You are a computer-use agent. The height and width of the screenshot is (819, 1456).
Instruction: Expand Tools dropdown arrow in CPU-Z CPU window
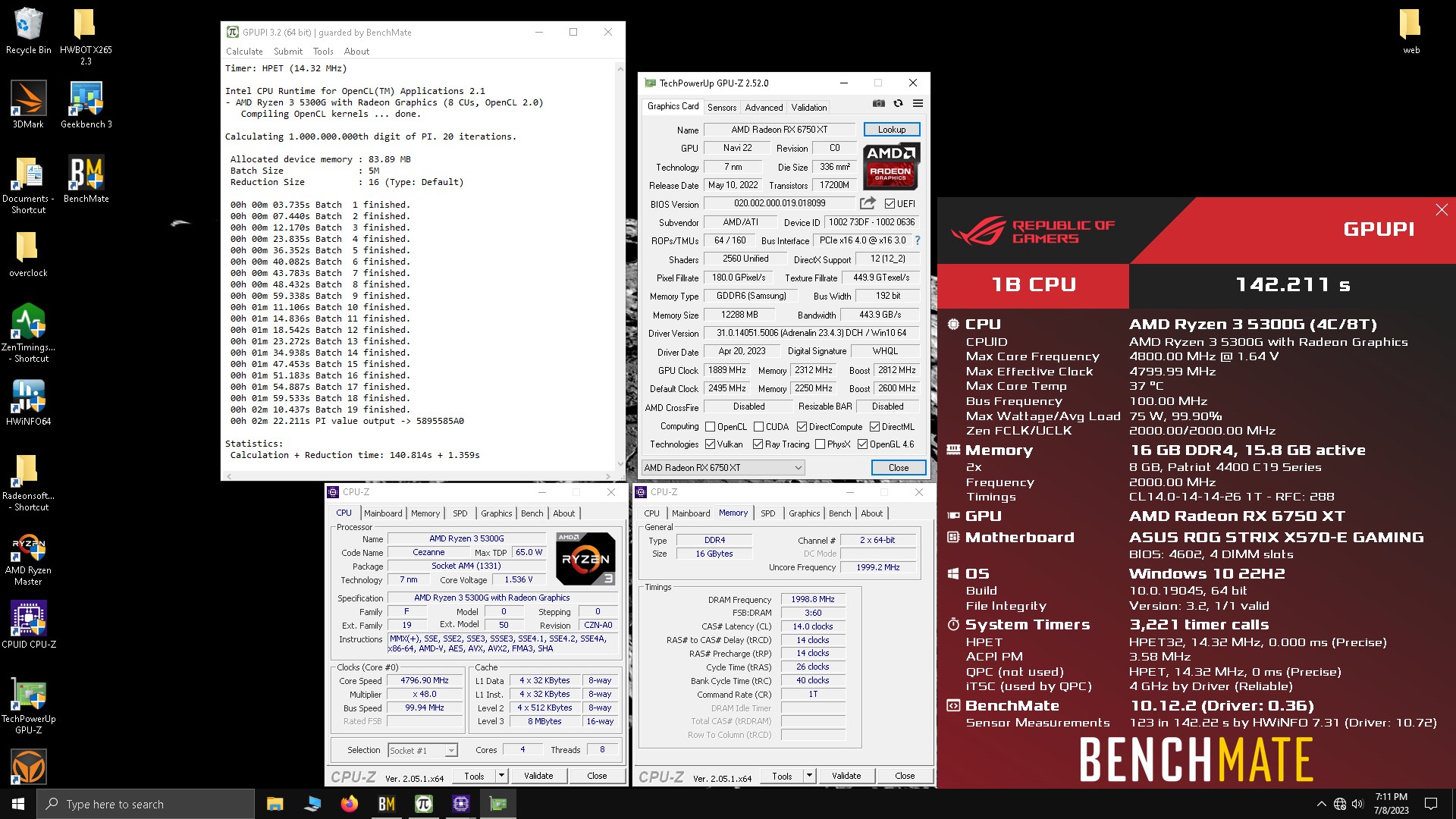(x=501, y=776)
